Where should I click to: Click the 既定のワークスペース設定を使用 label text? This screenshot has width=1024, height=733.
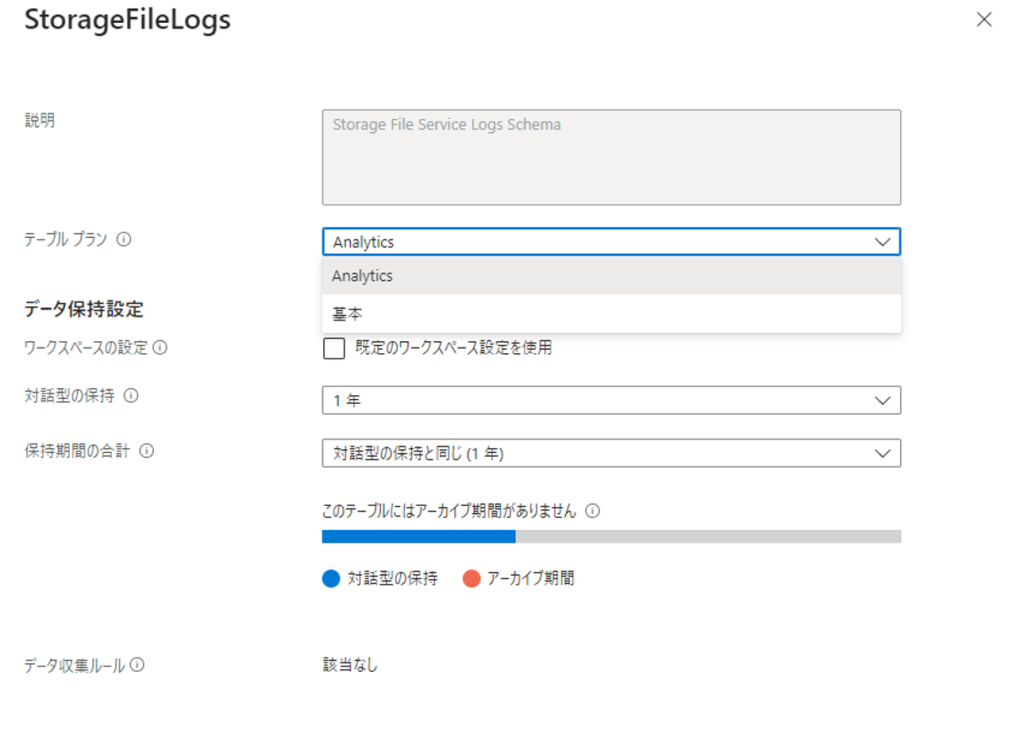[x=453, y=348]
